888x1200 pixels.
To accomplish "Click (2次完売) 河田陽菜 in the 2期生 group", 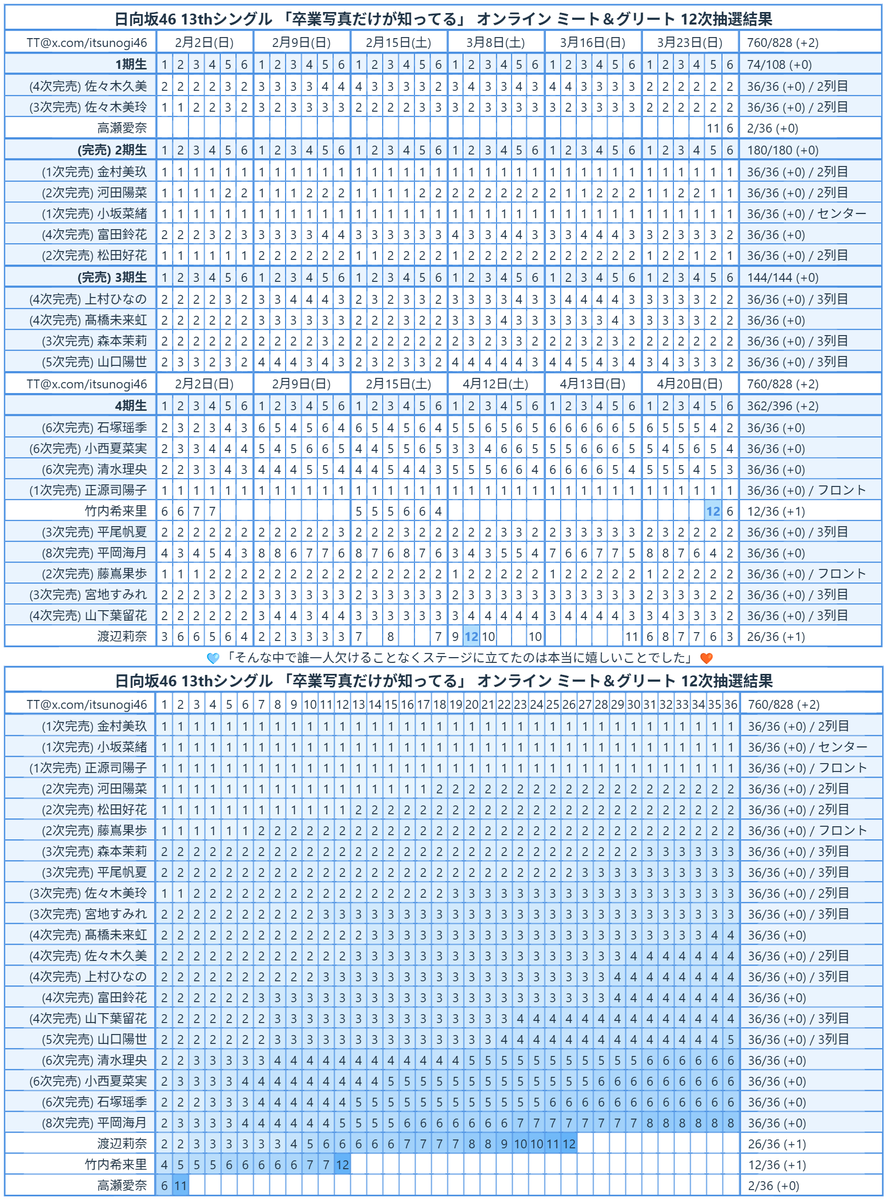I will pos(95,192).
